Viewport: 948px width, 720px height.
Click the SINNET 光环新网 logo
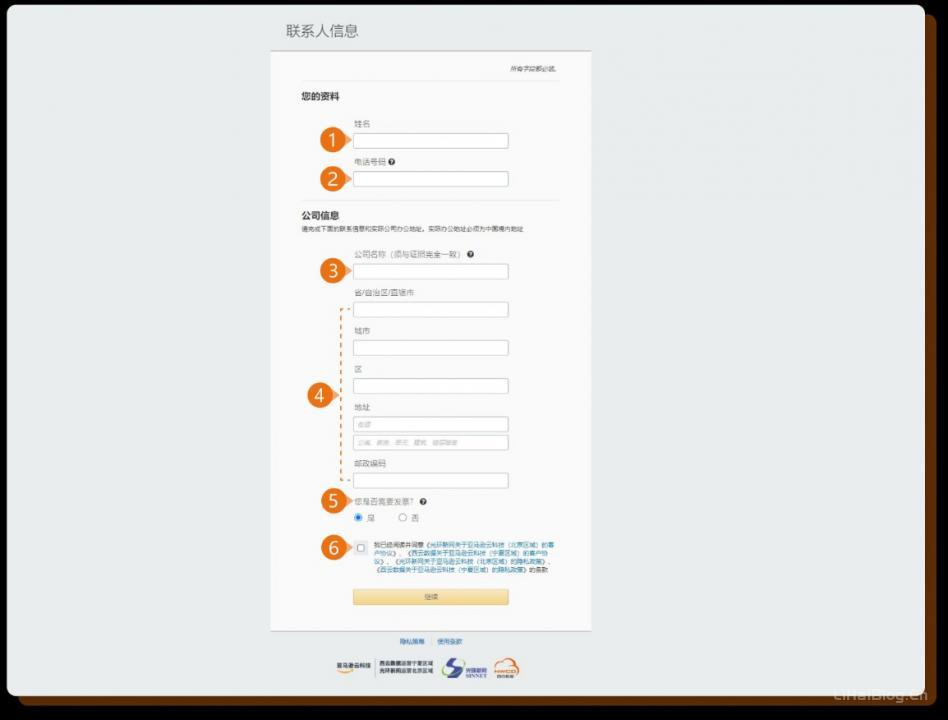coord(465,668)
